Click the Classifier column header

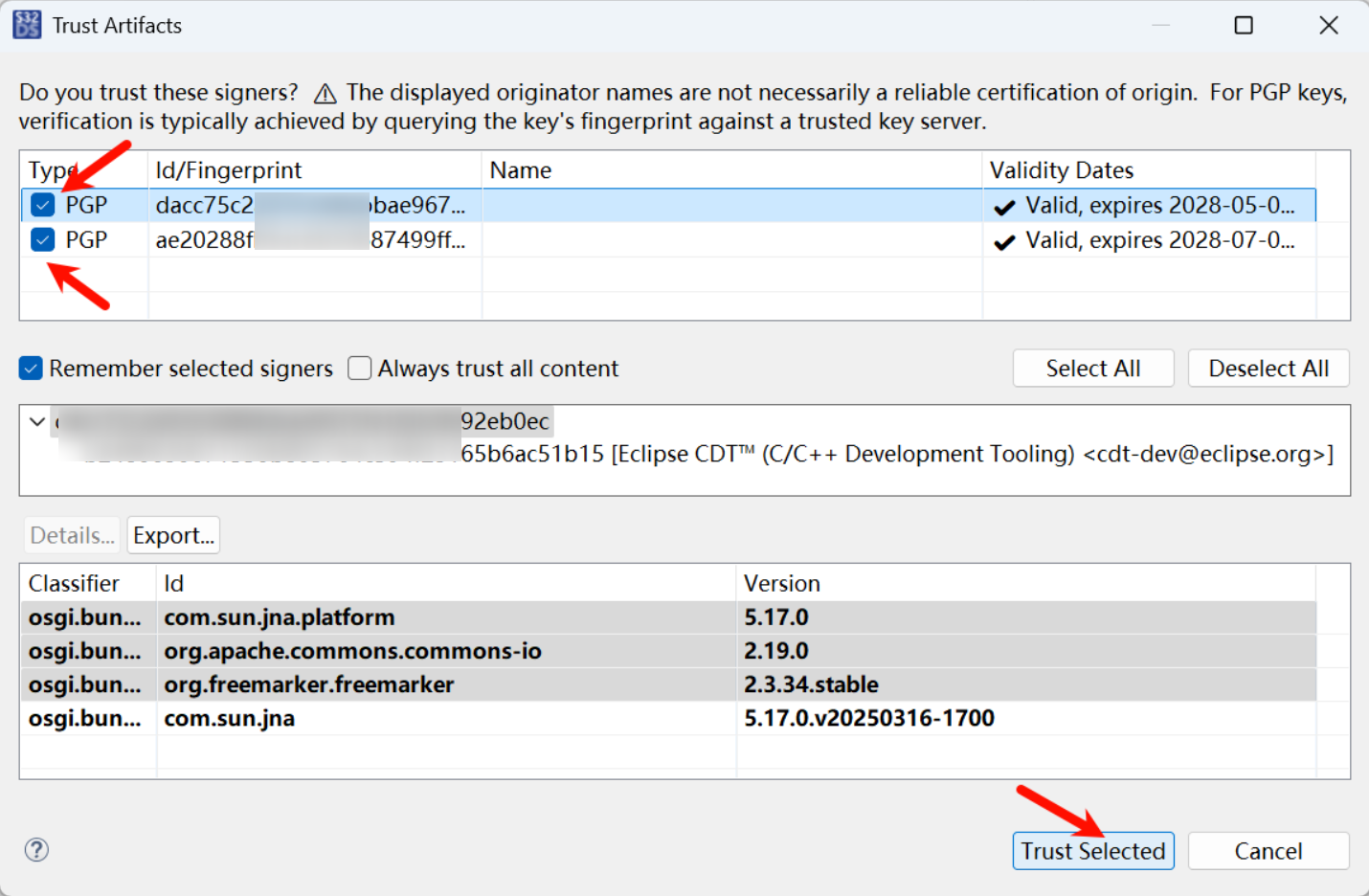coord(88,584)
